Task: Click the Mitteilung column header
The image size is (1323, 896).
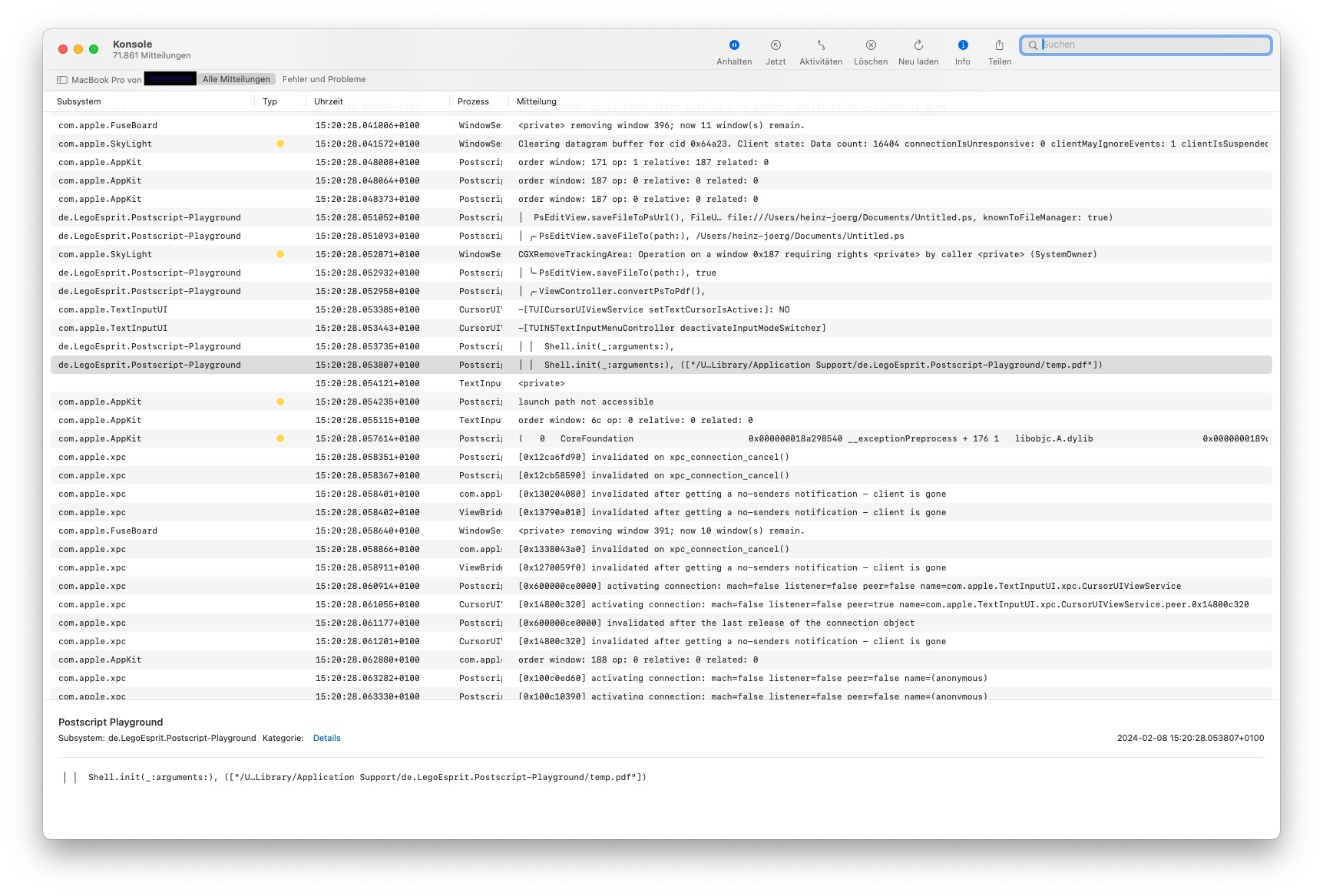Action: 536,101
